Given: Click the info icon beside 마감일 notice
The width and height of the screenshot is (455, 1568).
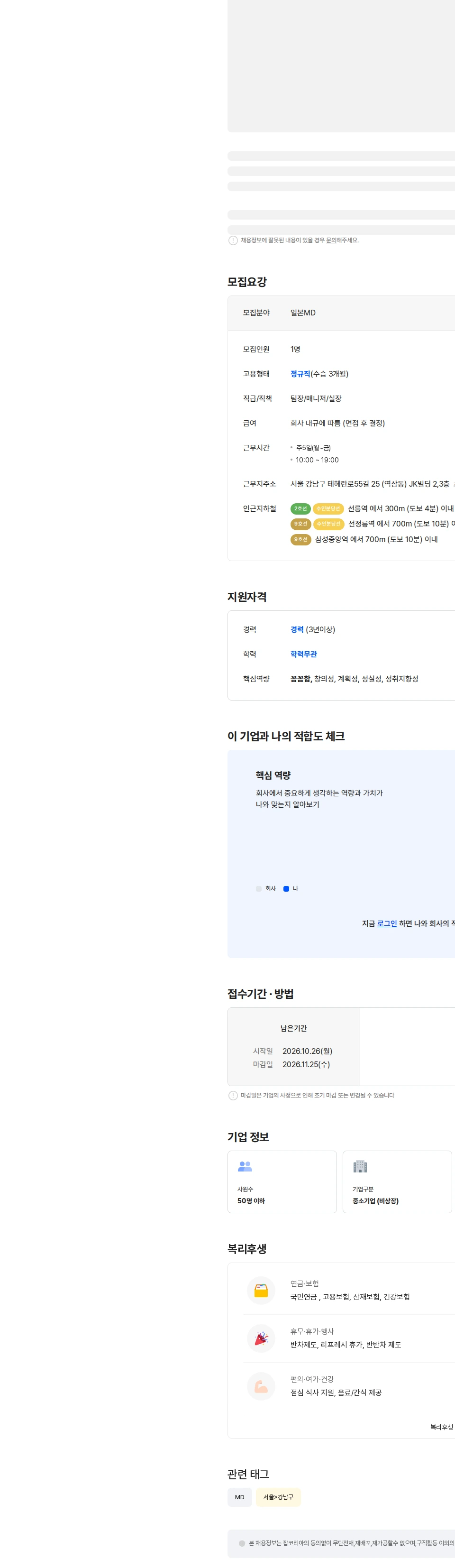Looking at the screenshot, I should (x=233, y=1096).
